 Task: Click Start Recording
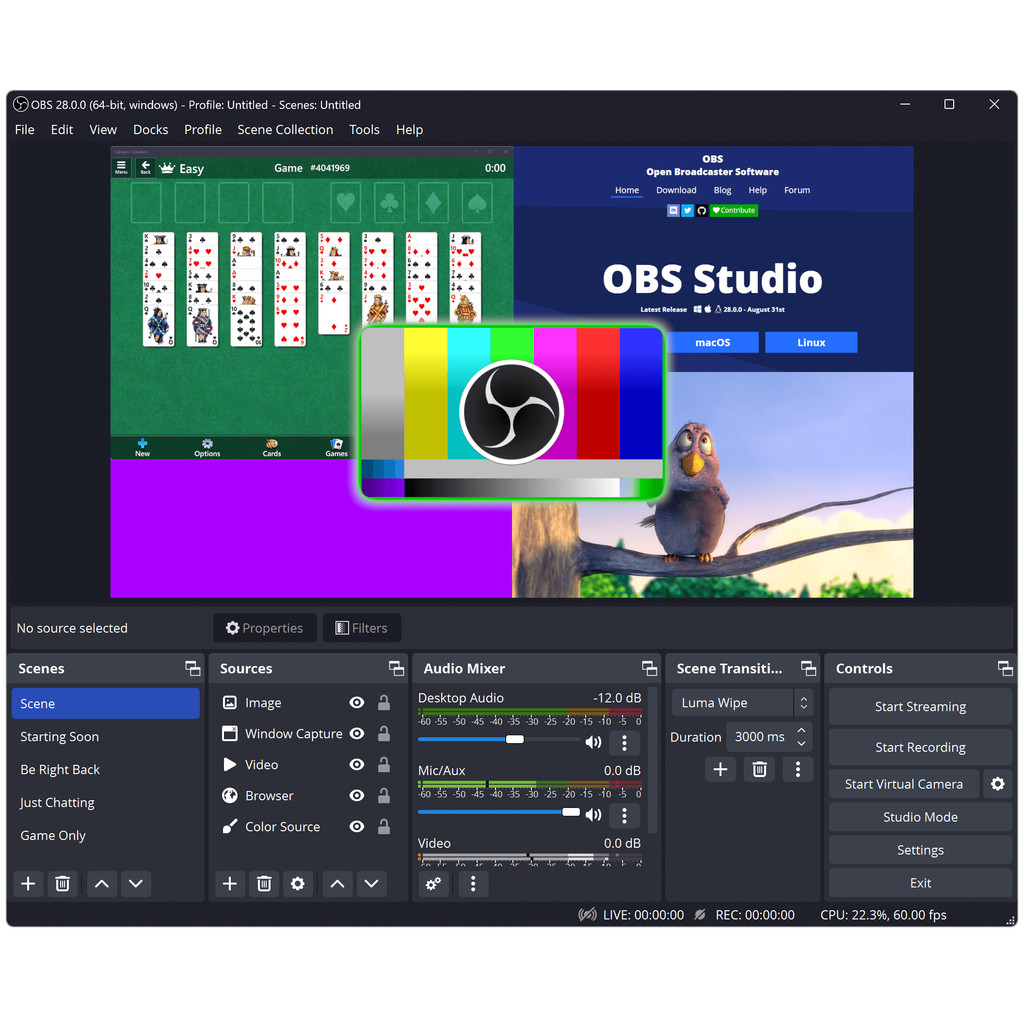pos(920,747)
